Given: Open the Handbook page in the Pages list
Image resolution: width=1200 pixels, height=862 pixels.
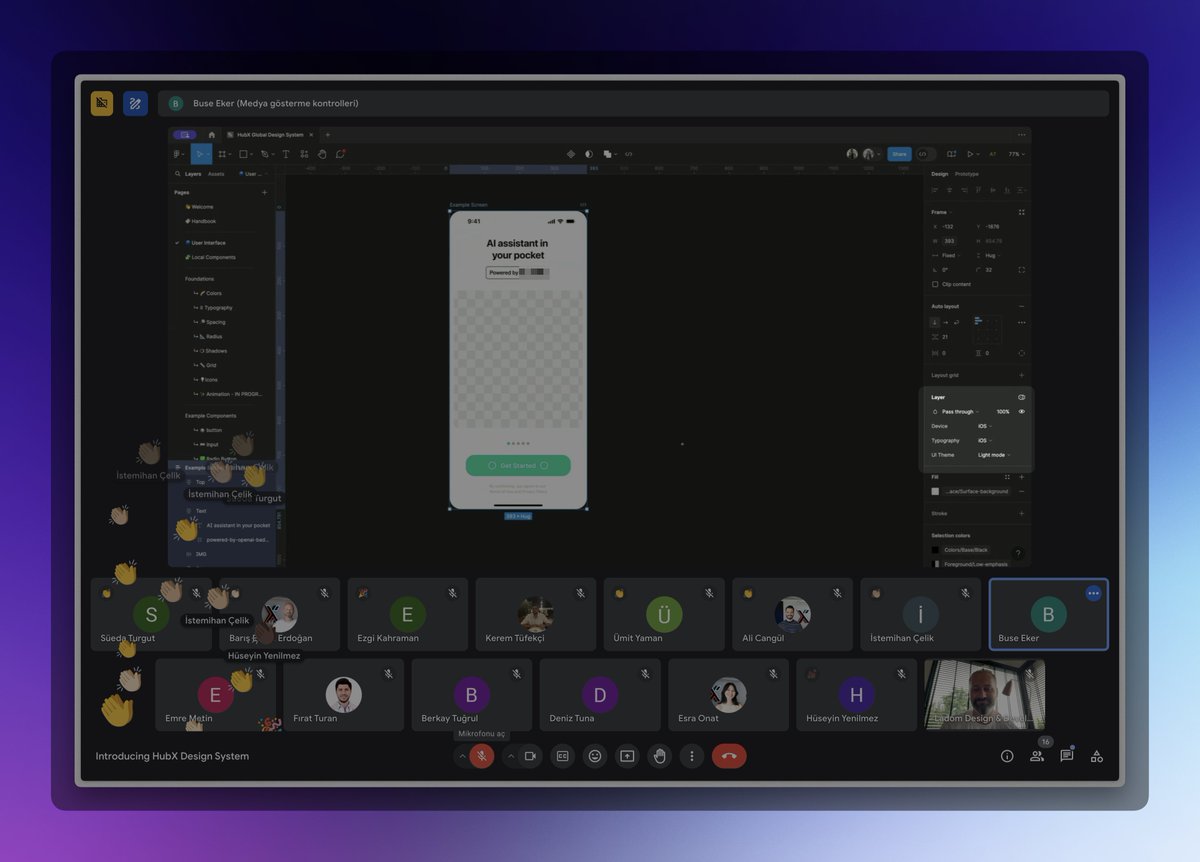Looking at the screenshot, I should click(203, 221).
